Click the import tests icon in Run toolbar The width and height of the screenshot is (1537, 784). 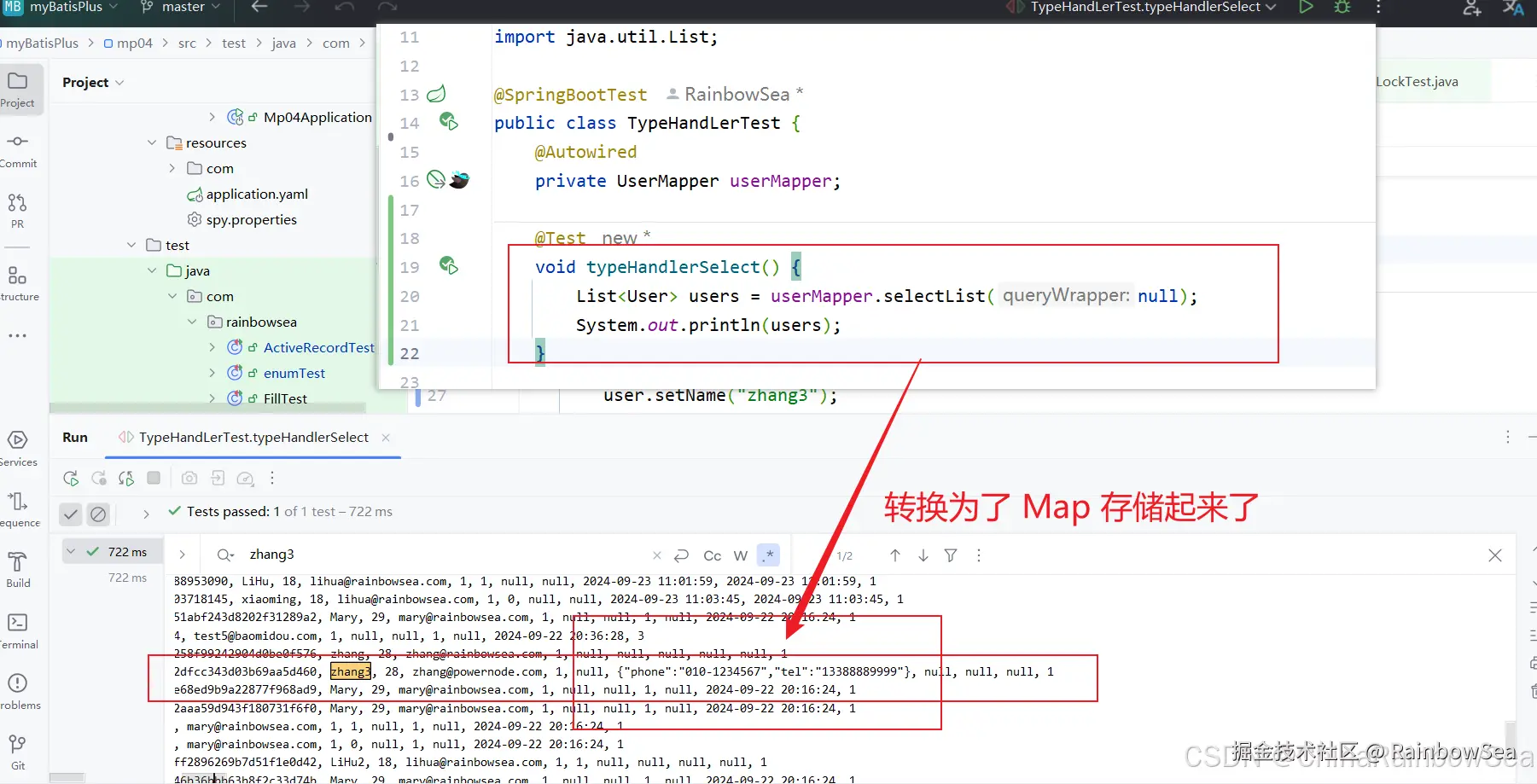click(218, 478)
